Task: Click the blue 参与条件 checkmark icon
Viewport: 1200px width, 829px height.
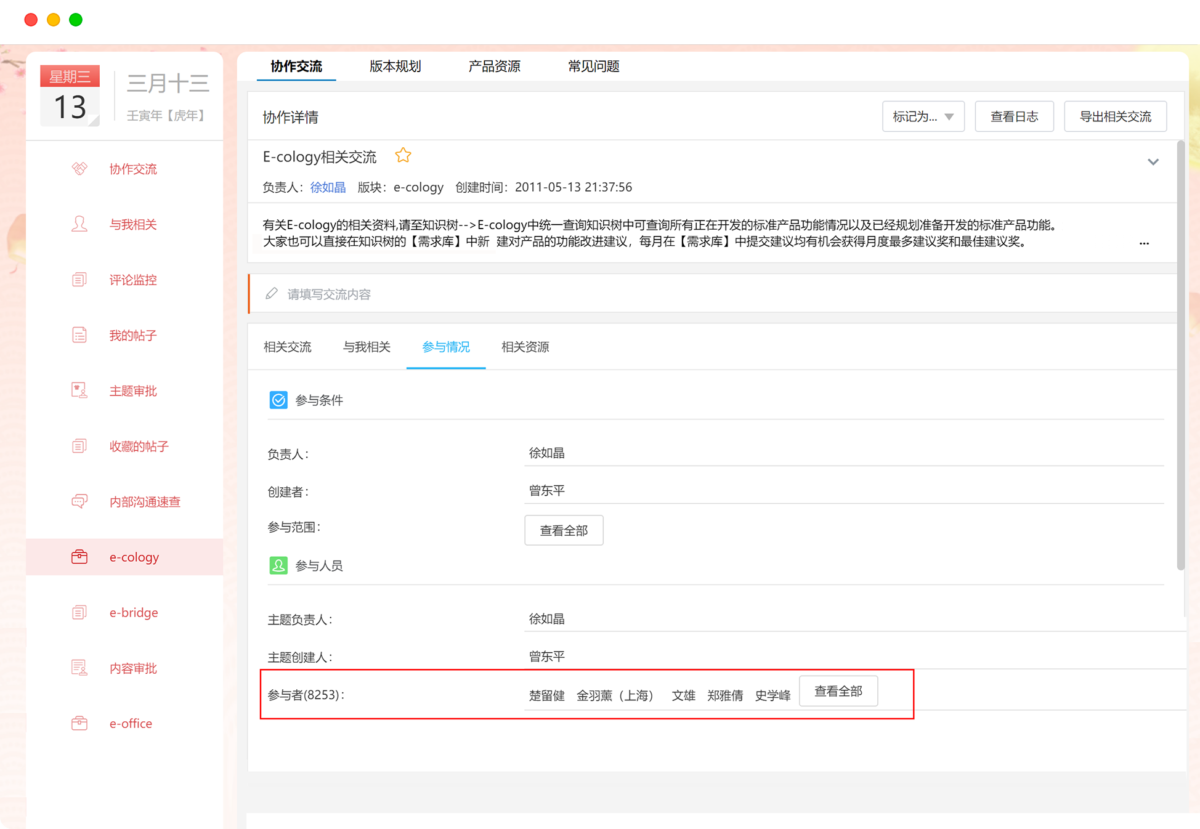Action: click(279, 400)
